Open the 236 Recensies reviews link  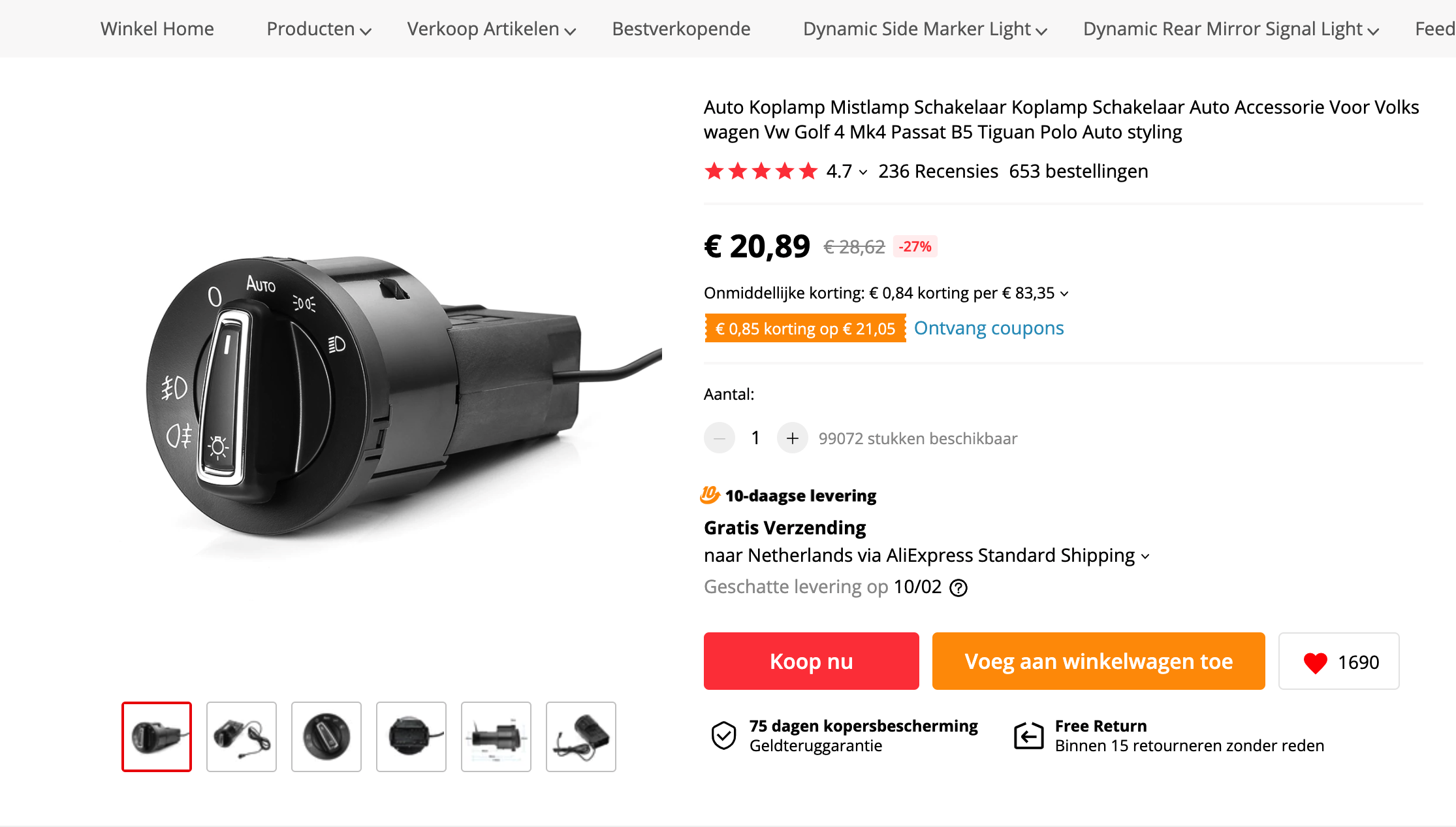pos(938,171)
